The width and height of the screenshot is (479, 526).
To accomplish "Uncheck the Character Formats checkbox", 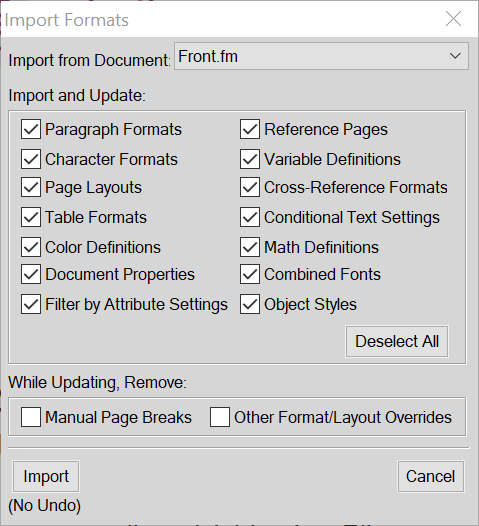I will pyautogui.click(x=31, y=159).
